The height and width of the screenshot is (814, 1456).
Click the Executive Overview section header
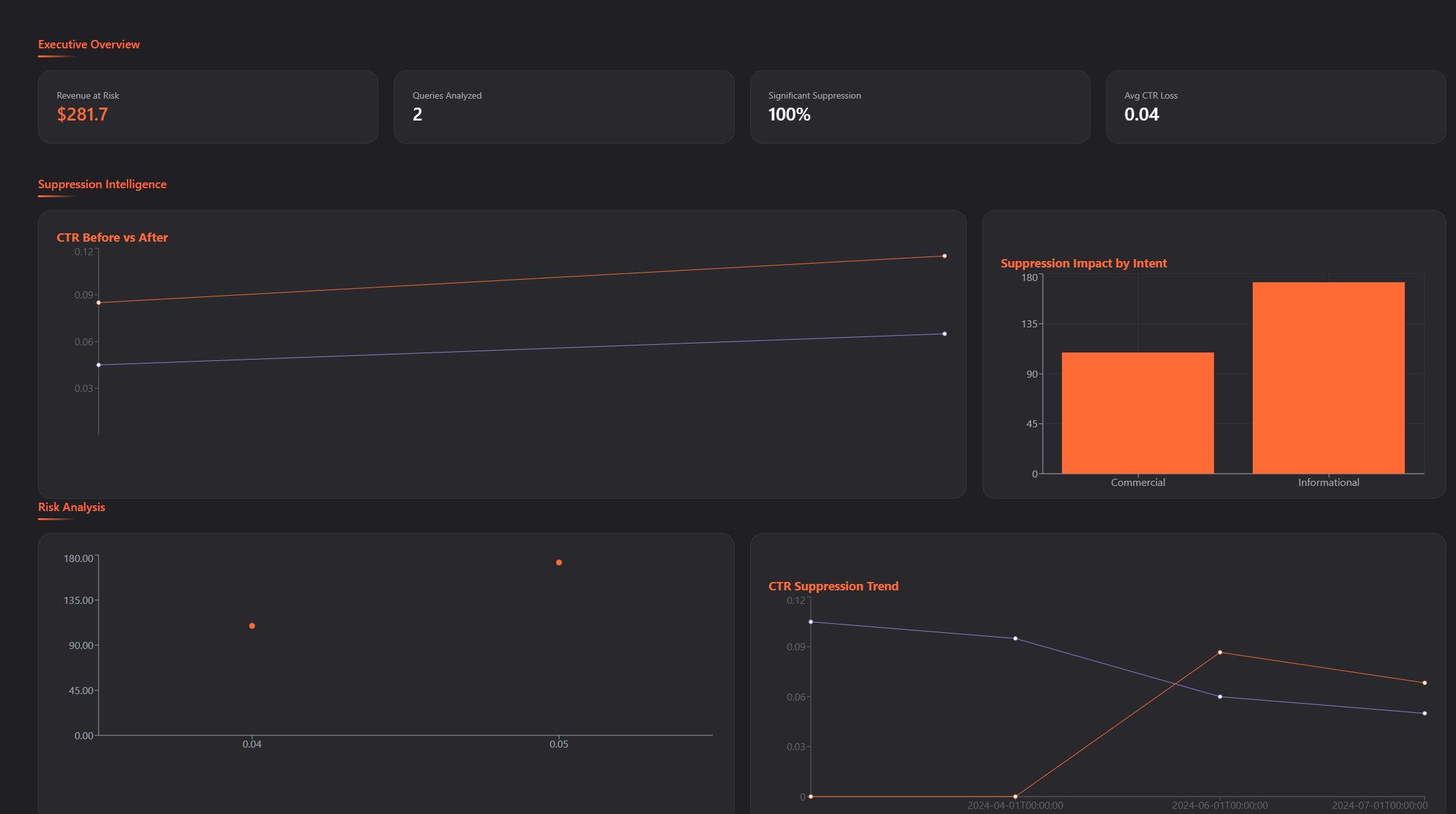88,44
